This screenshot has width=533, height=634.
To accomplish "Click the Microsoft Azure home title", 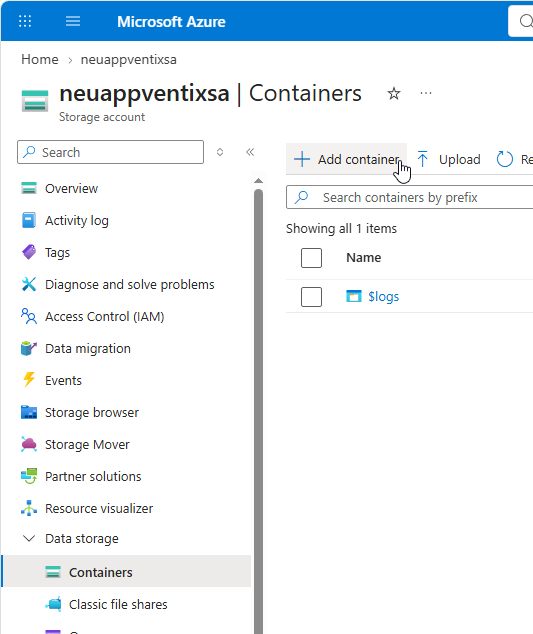I will coord(171,21).
